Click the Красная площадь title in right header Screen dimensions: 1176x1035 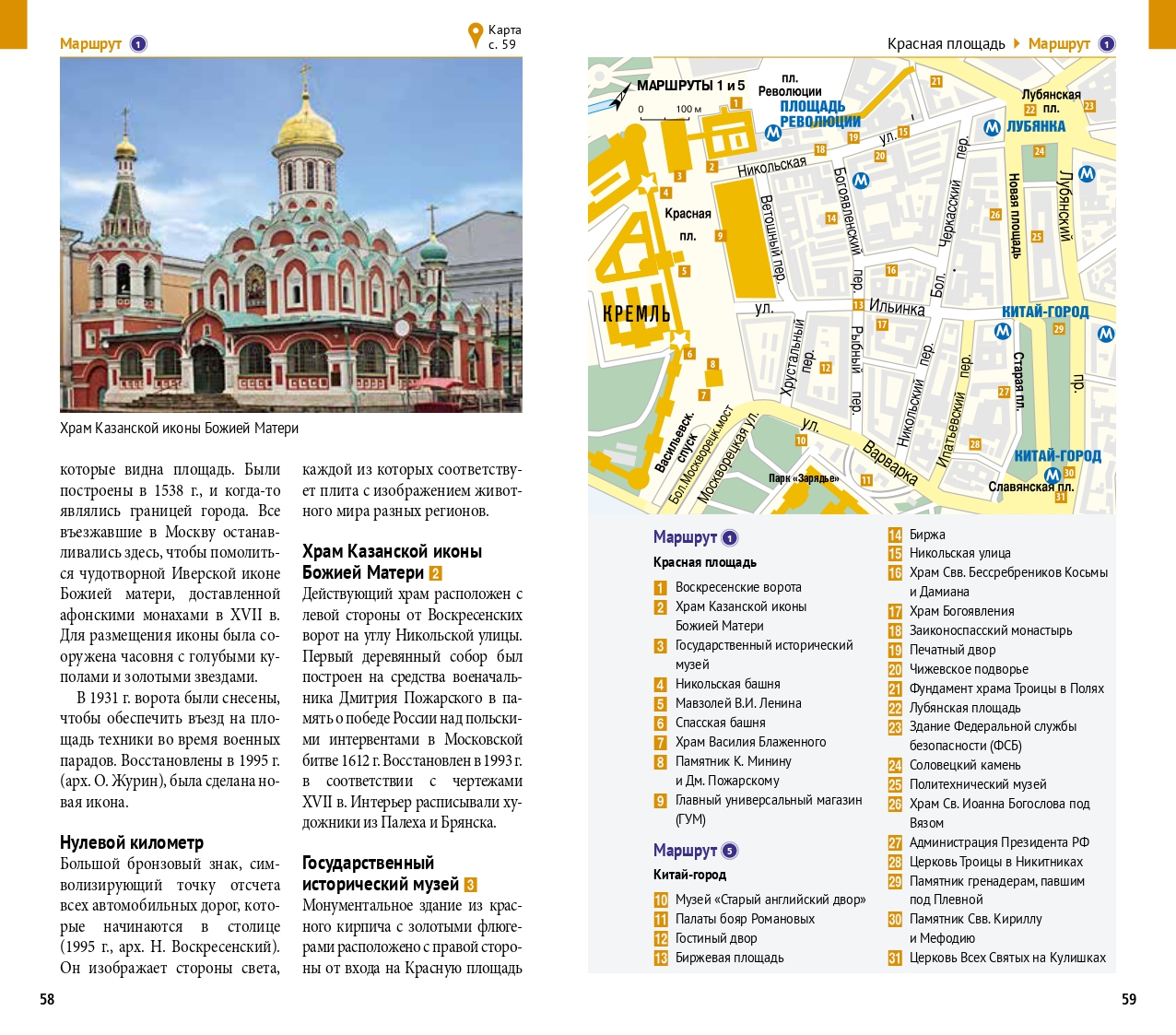click(946, 43)
